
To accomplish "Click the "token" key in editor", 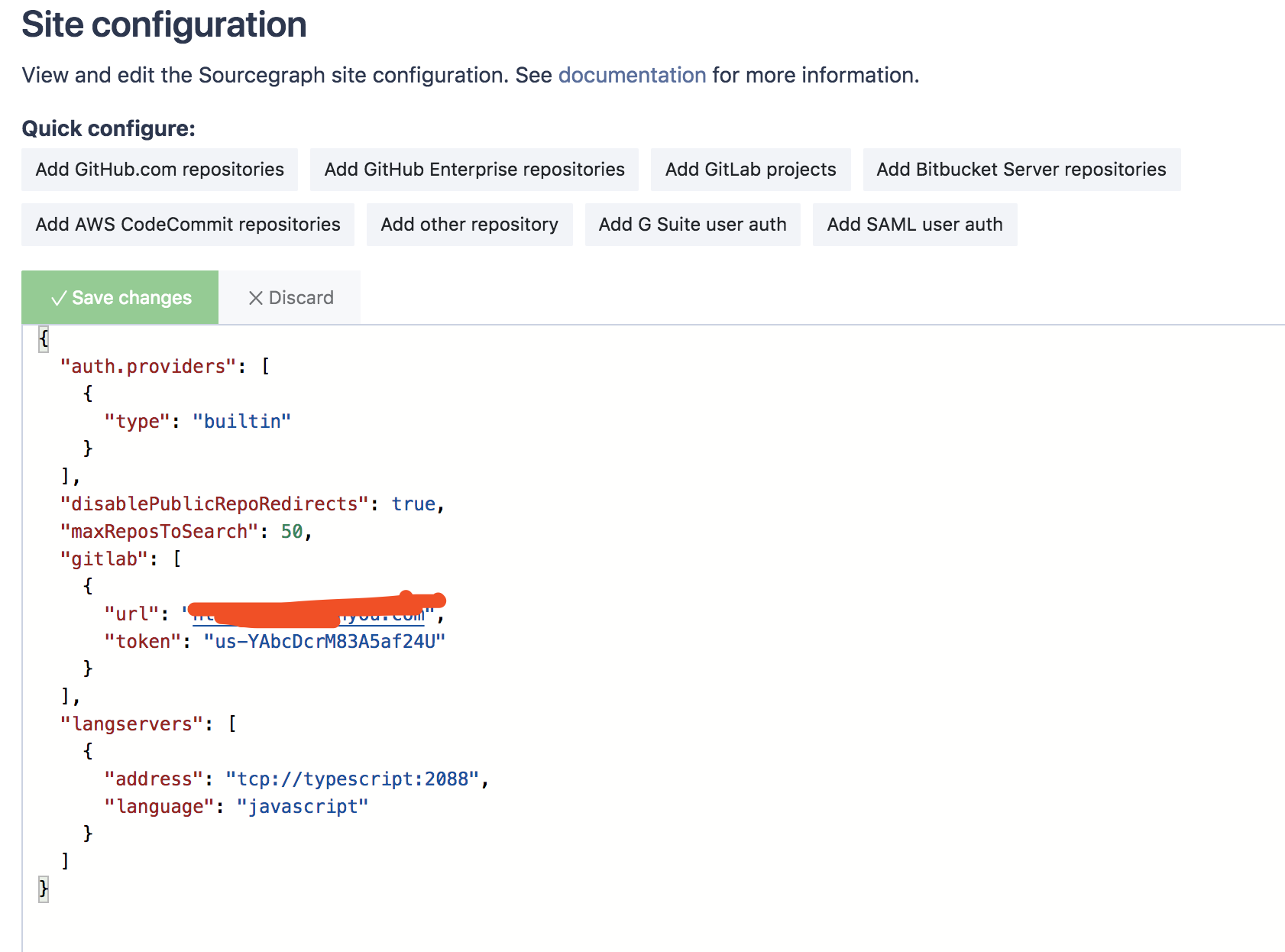I will [x=143, y=642].
